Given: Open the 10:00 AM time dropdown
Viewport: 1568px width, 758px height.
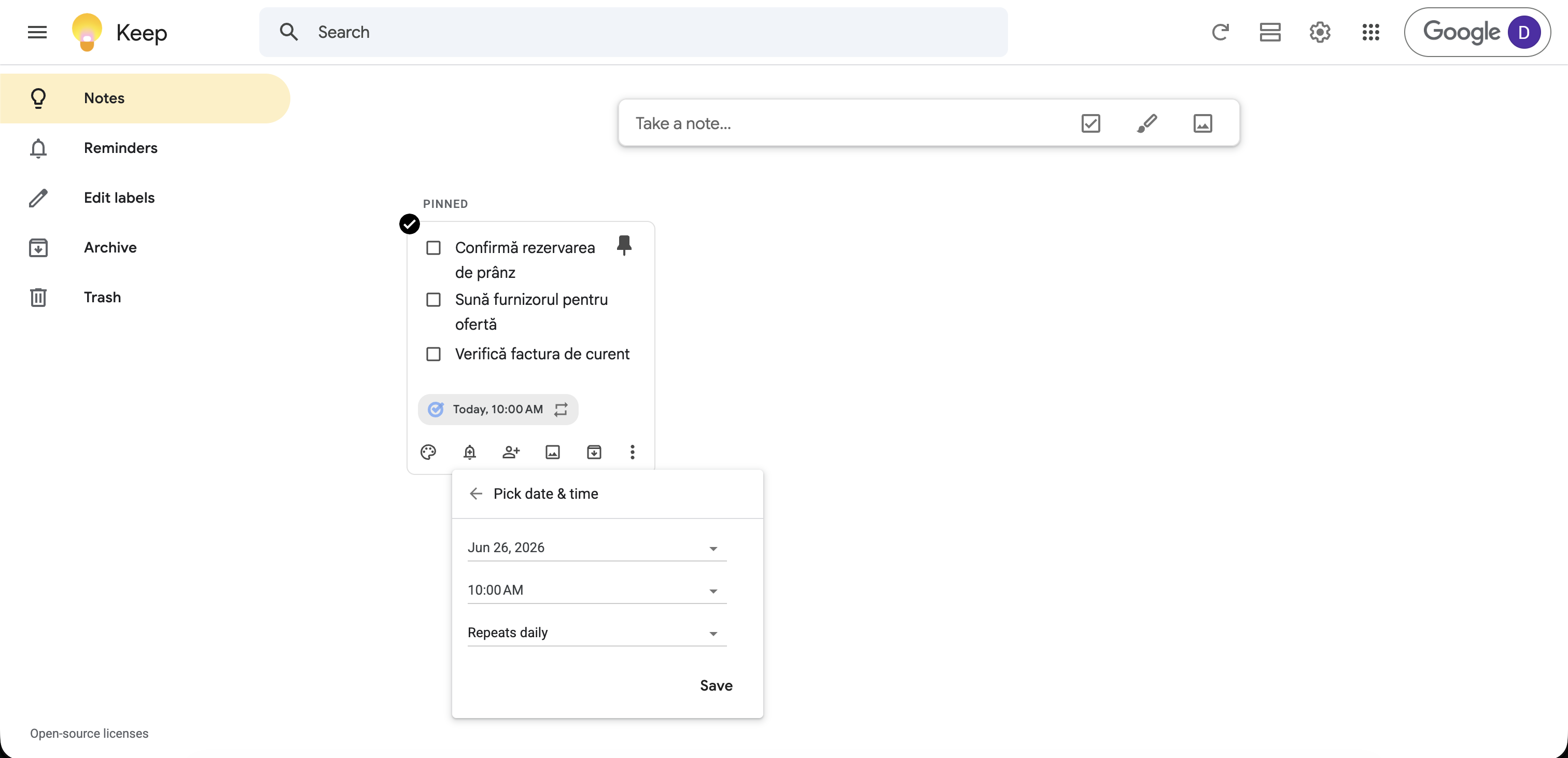Looking at the screenshot, I should (596, 590).
